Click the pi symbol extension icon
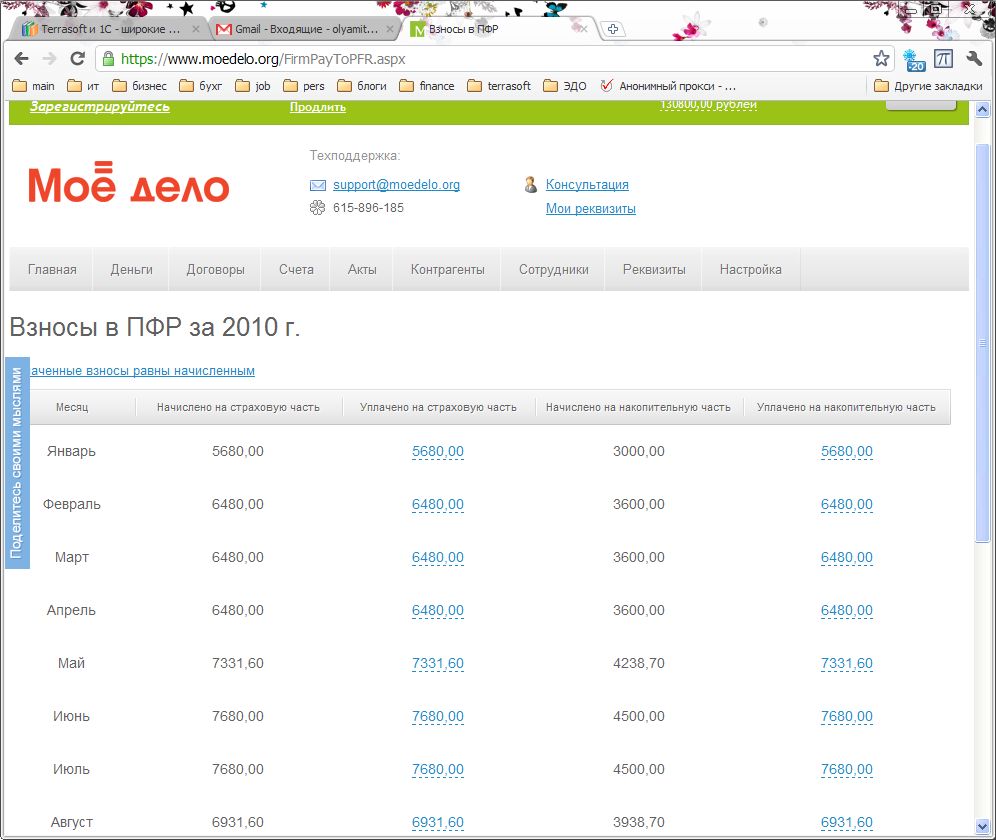The image size is (996, 840). pyautogui.click(x=943, y=59)
